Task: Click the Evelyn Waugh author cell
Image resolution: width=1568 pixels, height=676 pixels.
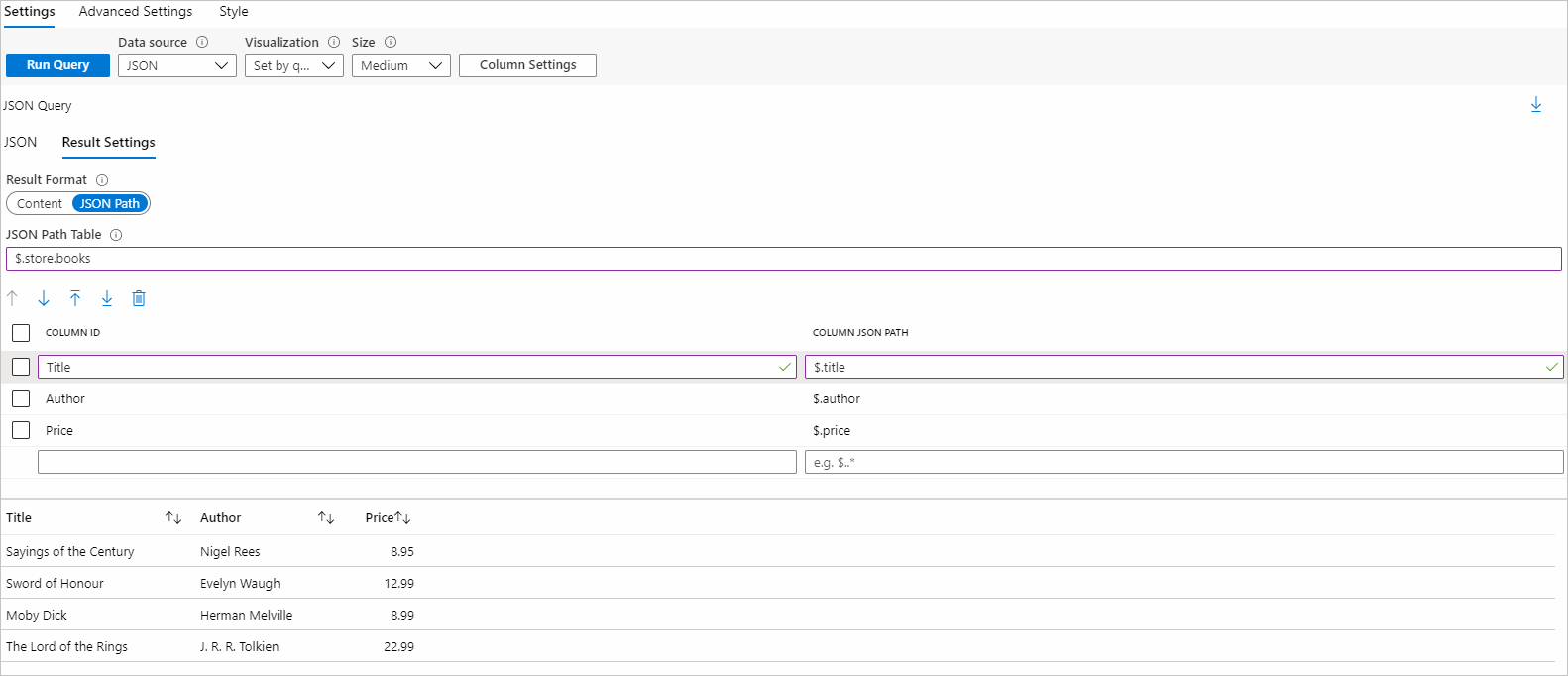Action: point(240,583)
